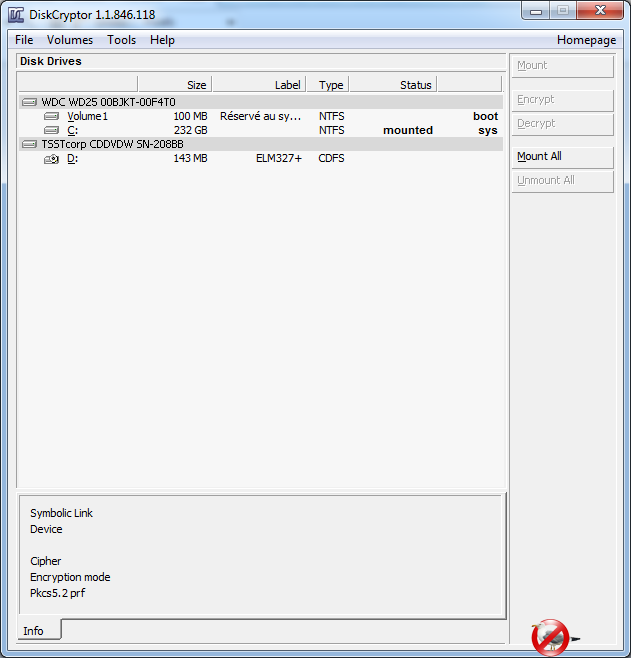Image resolution: width=631 pixels, height=658 pixels.
Task: Open the Help menu
Action: [x=162, y=40]
